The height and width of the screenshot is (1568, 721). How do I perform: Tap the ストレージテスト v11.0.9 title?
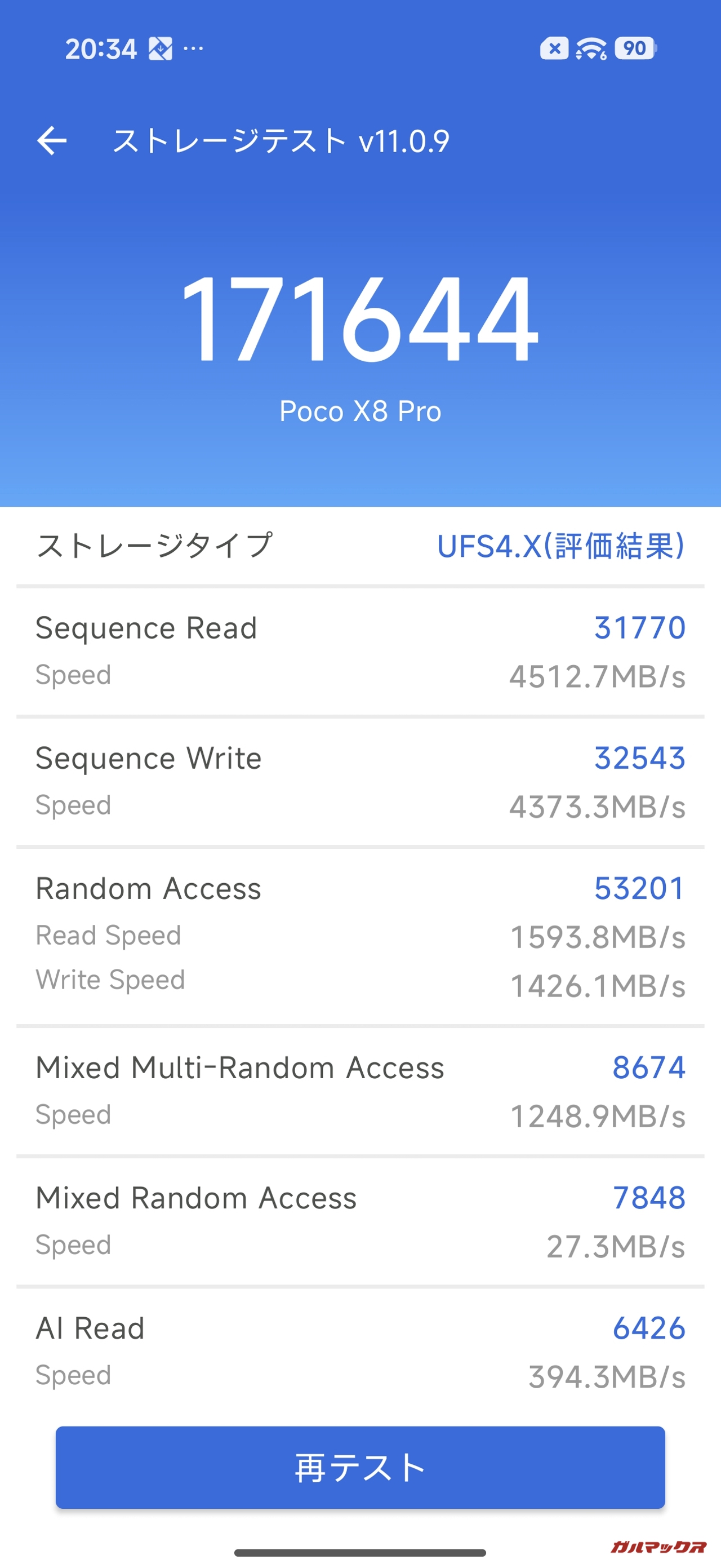tap(281, 141)
